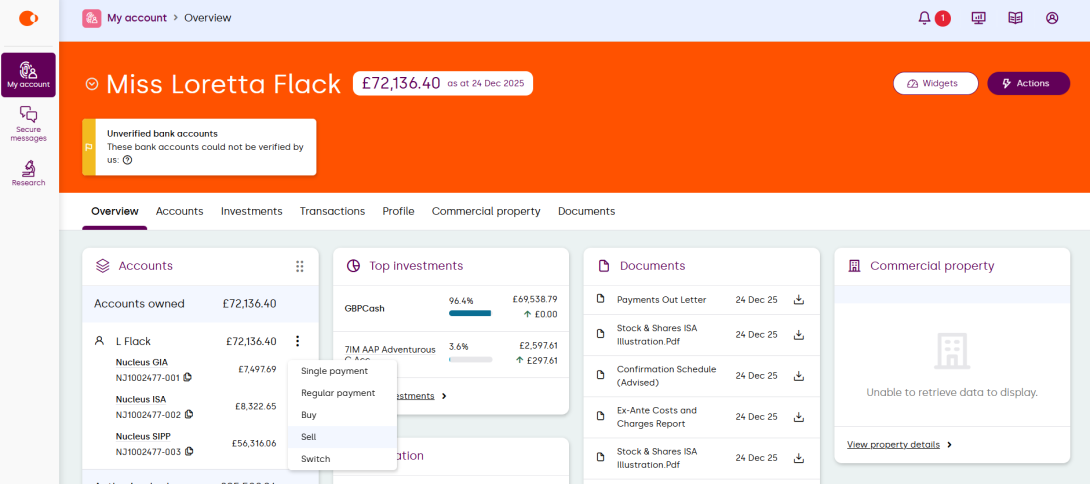Image resolution: width=1090 pixels, height=484 pixels.
Task: Open Secure messages in sidebar
Action: 28,125
